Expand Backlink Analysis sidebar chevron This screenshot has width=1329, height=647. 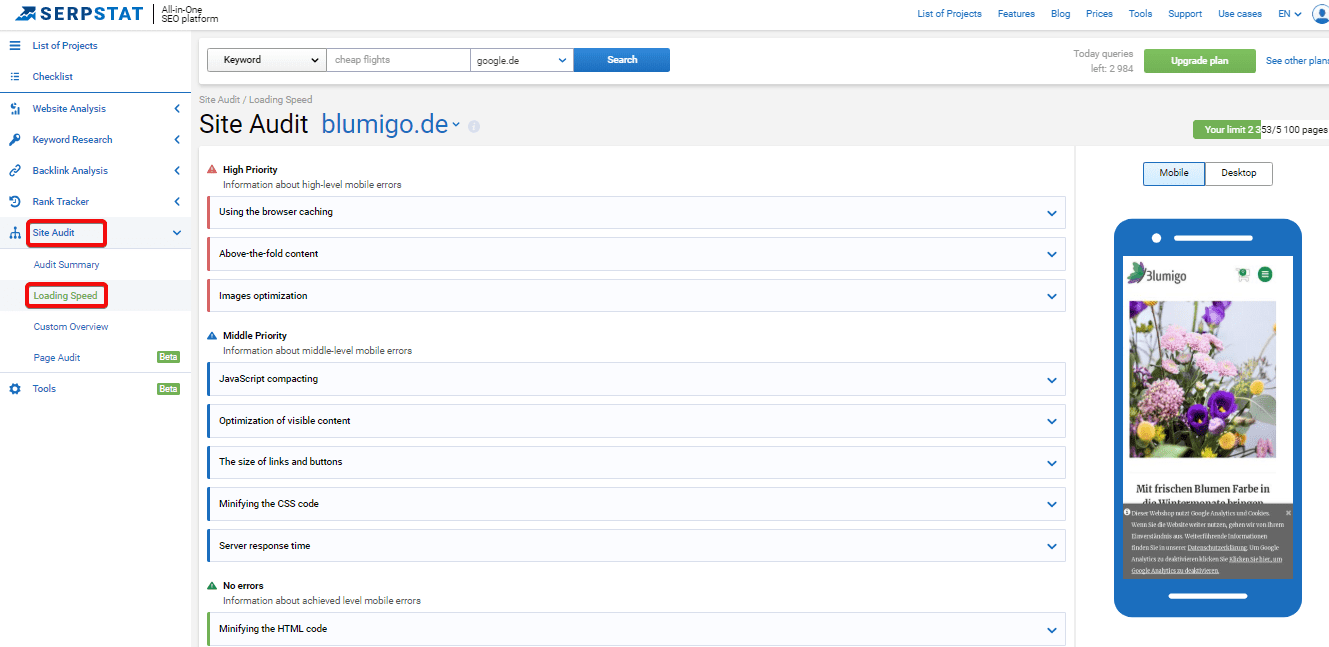click(177, 171)
